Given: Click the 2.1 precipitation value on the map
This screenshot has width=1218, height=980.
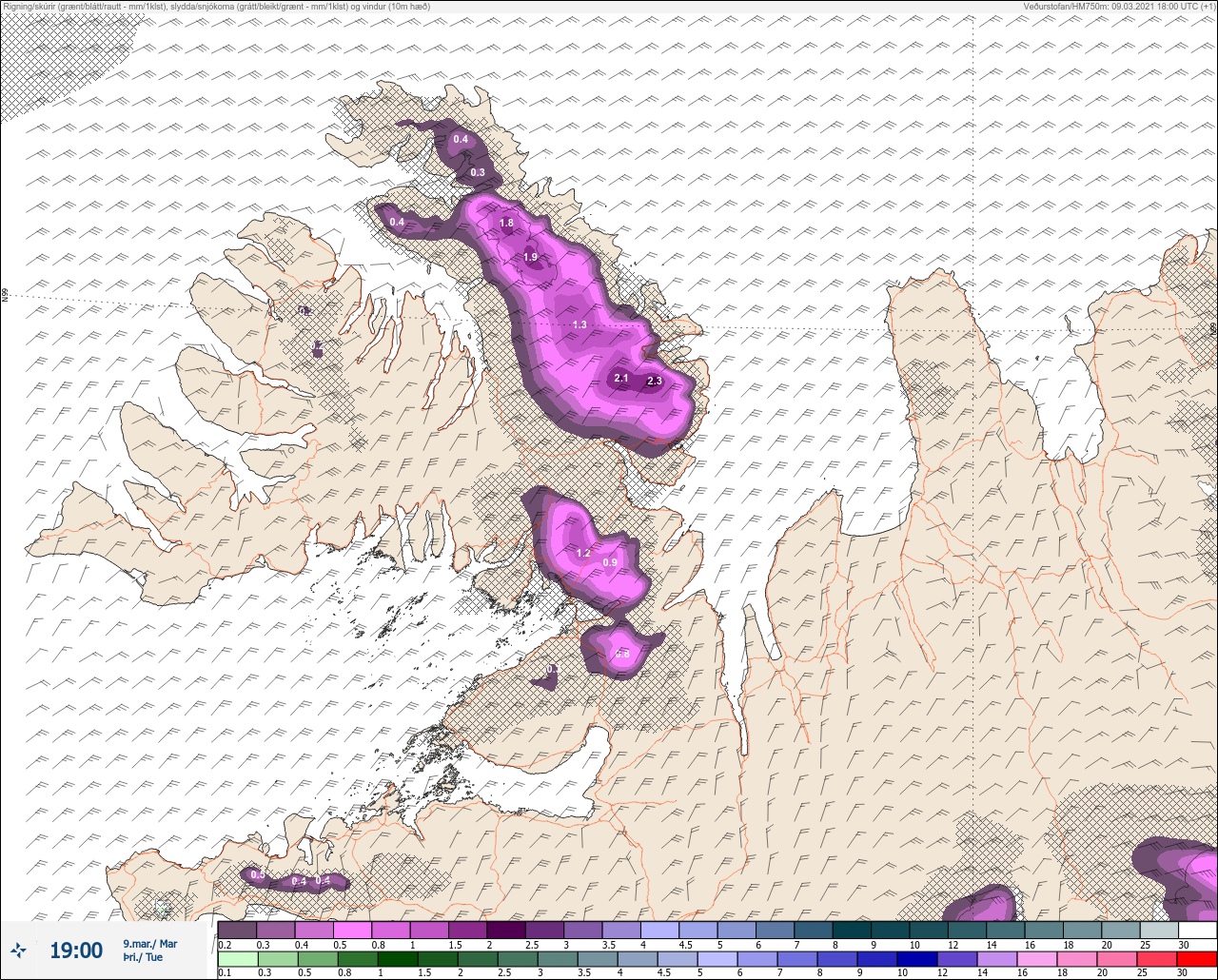Looking at the screenshot, I should [x=621, y=379].
